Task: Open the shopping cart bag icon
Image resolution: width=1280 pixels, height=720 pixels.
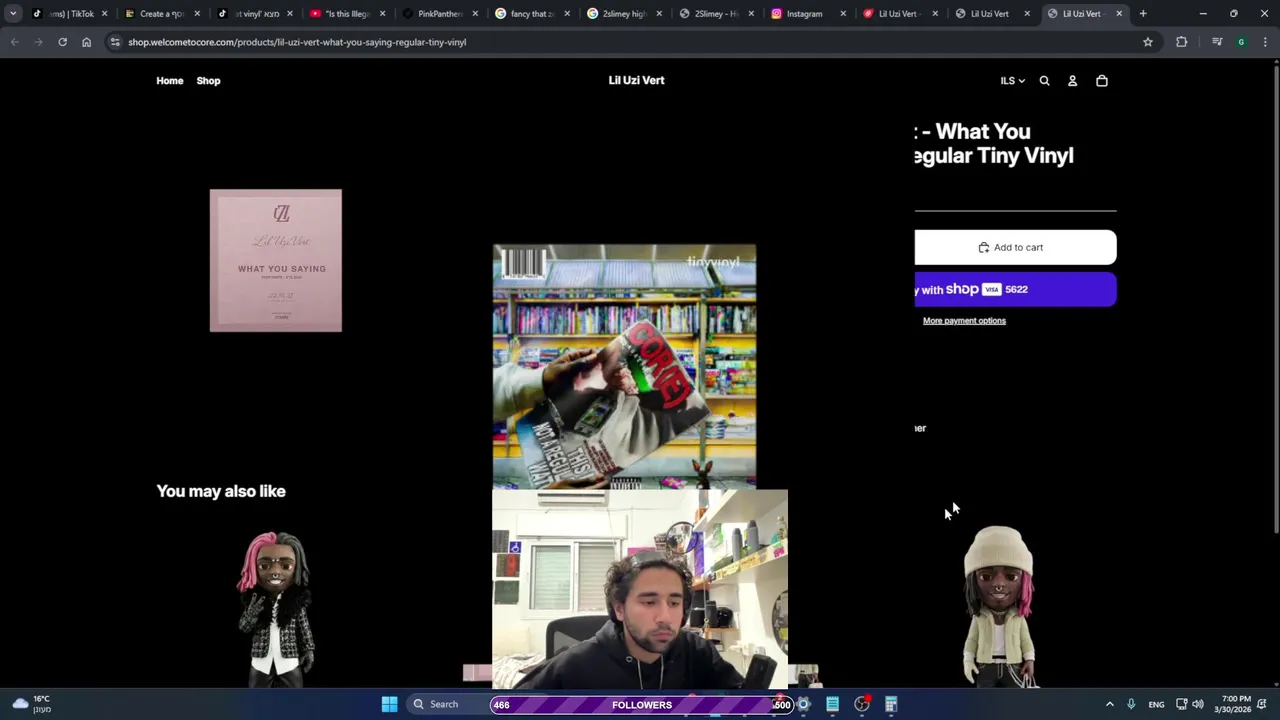Action: point(1102,81)
